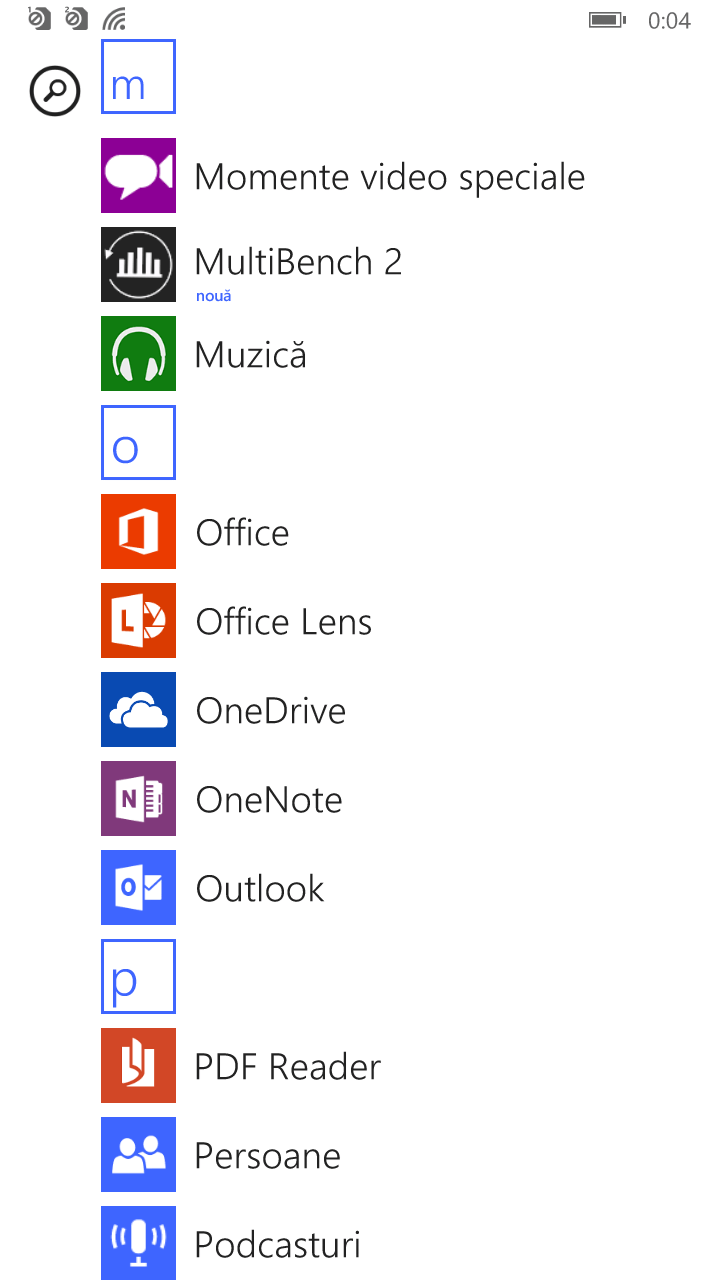The image size is (720, 1280).
Task: Open the Office Lens icon
Action: (x=138, y=621)
